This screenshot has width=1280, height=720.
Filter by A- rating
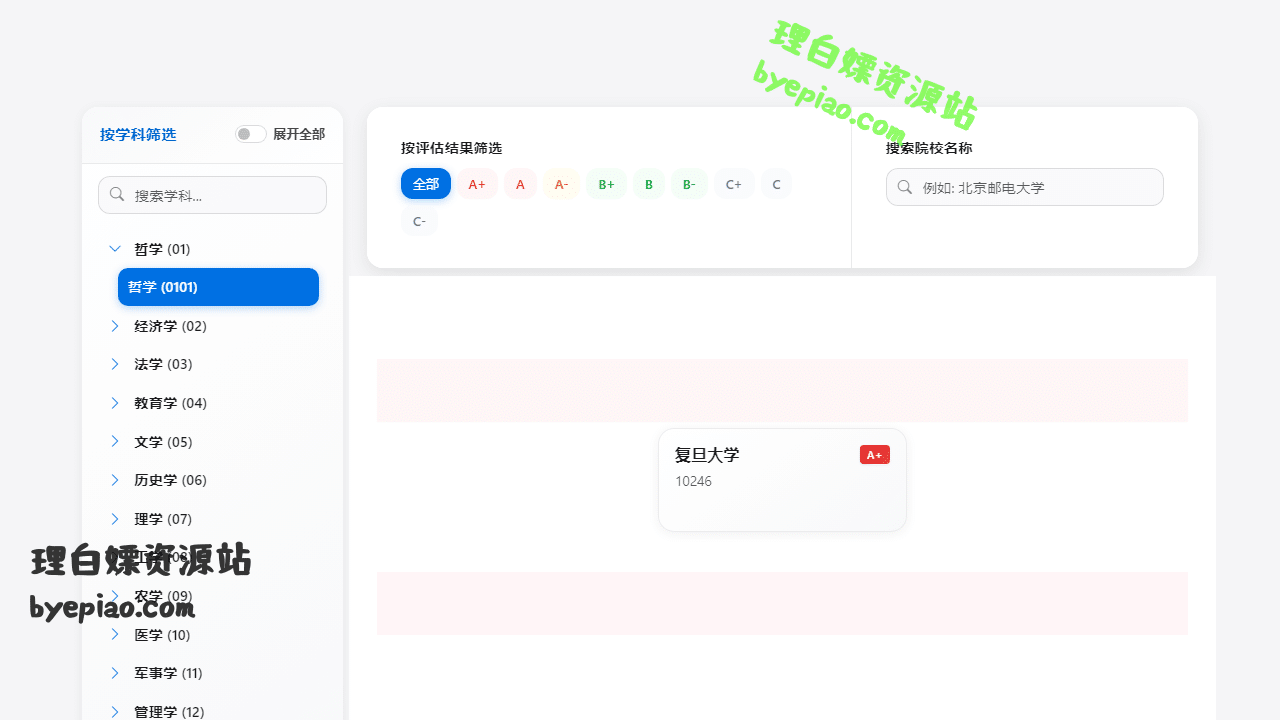coord(561,184)
